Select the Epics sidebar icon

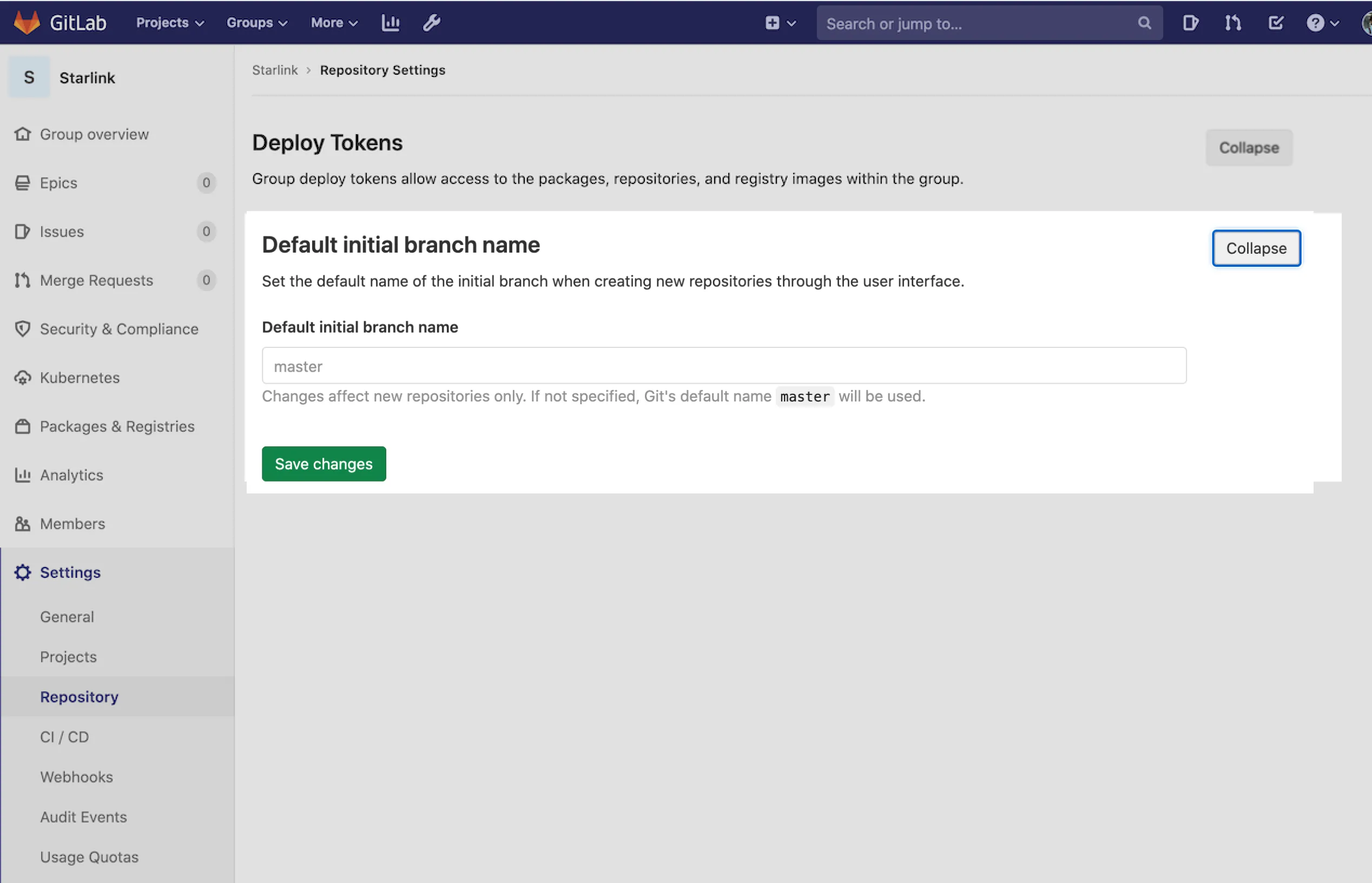click(22, 182)
